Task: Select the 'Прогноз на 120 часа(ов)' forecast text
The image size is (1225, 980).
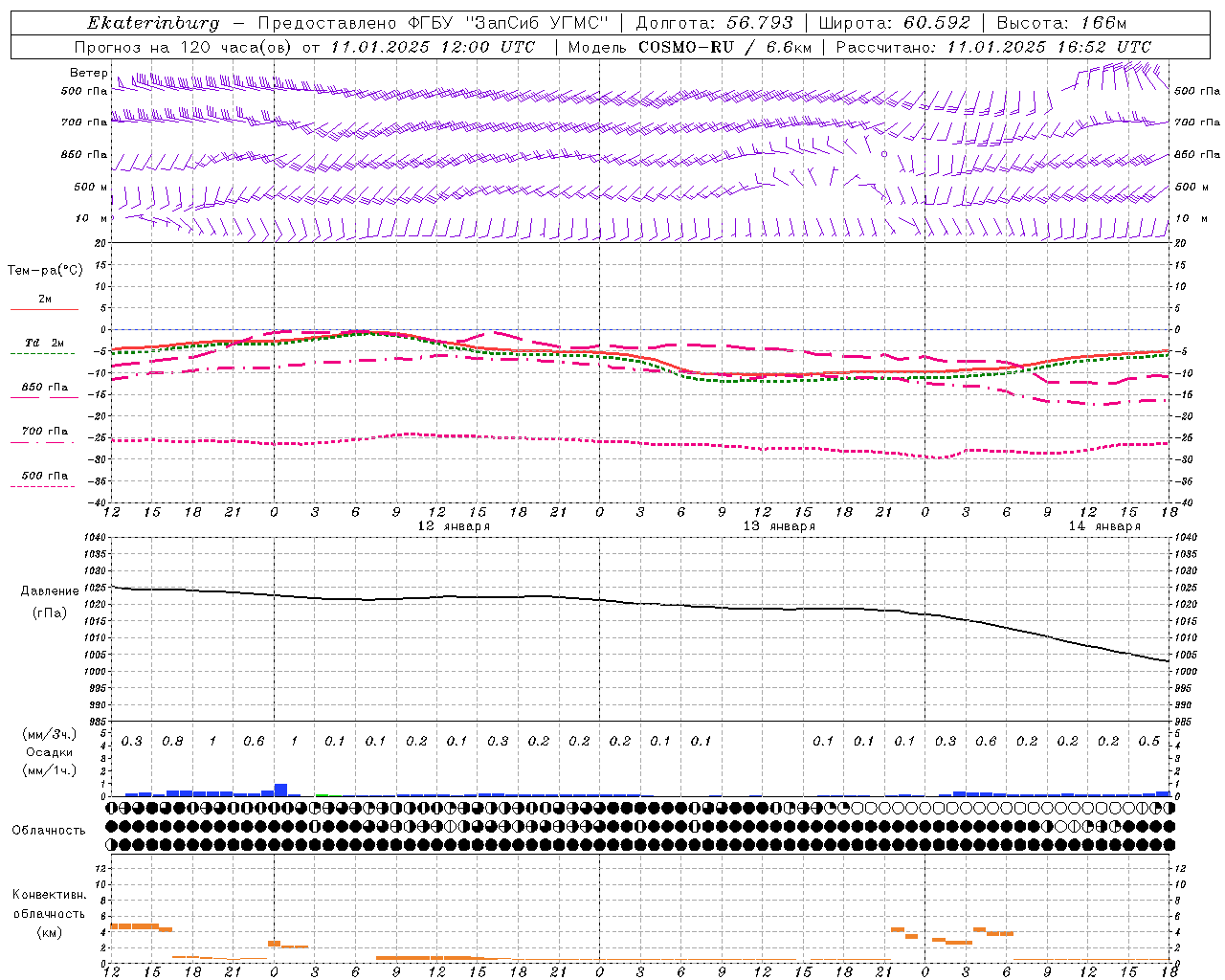Action: point(184,47)
